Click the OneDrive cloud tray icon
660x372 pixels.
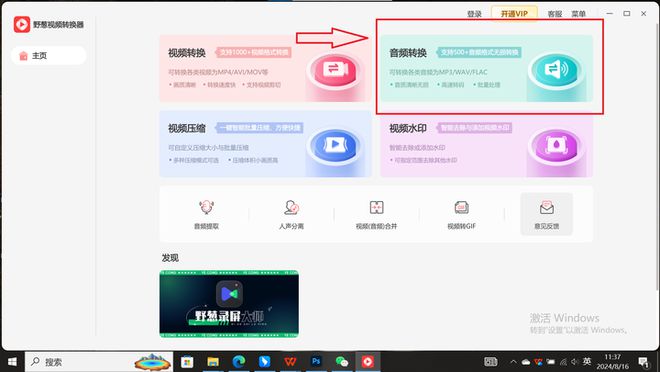pos(526,362)
